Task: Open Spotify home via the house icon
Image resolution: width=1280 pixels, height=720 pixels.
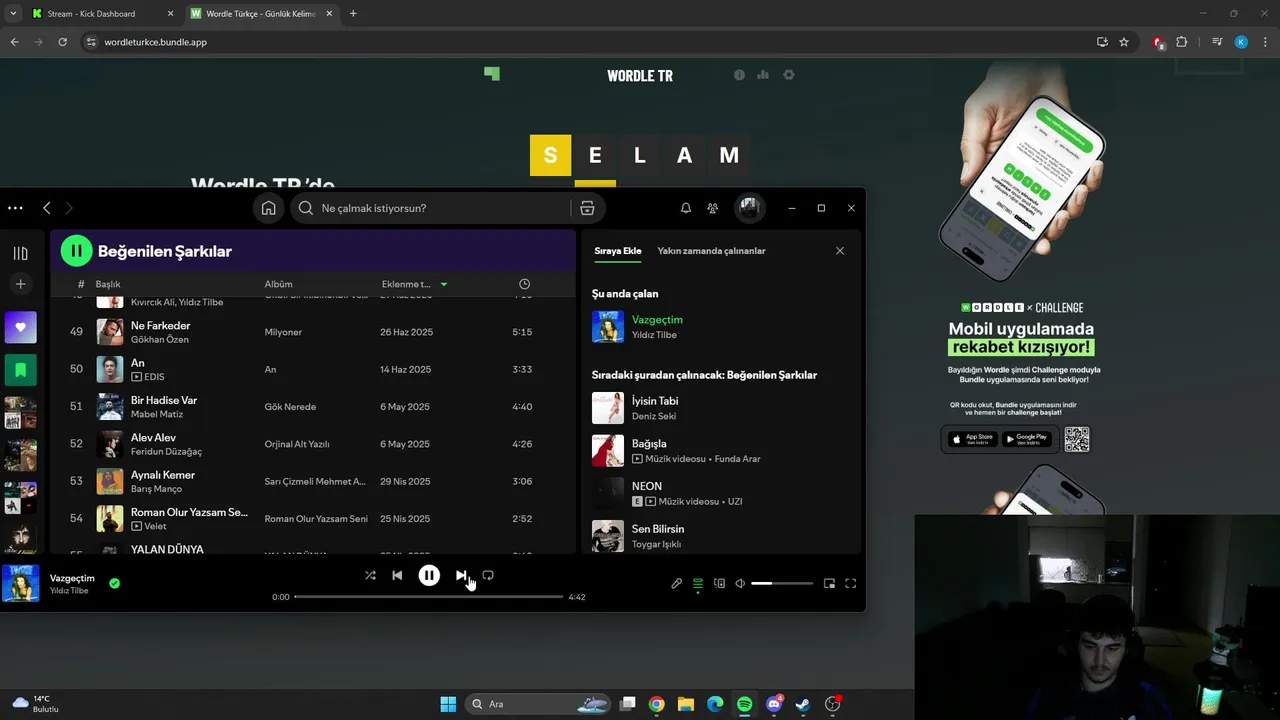Action: [x=268, y=208]
